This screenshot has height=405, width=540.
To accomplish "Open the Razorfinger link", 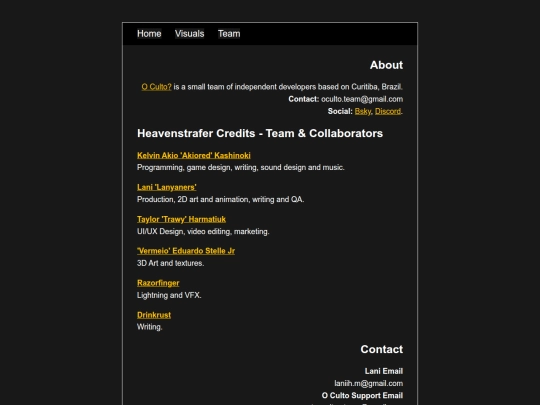I will 158,283.
